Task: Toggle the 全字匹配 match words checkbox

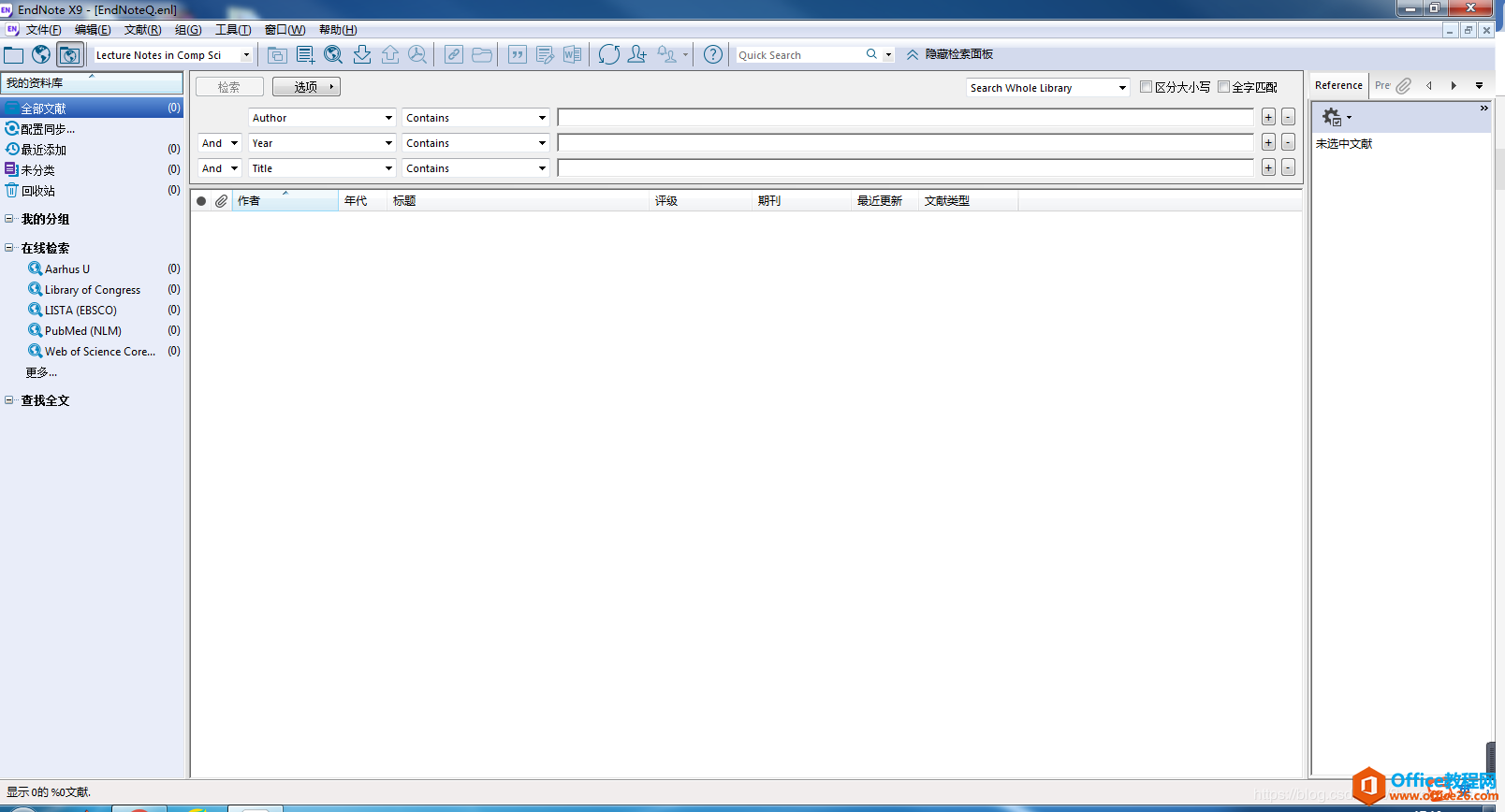Action: point(1223,87)
